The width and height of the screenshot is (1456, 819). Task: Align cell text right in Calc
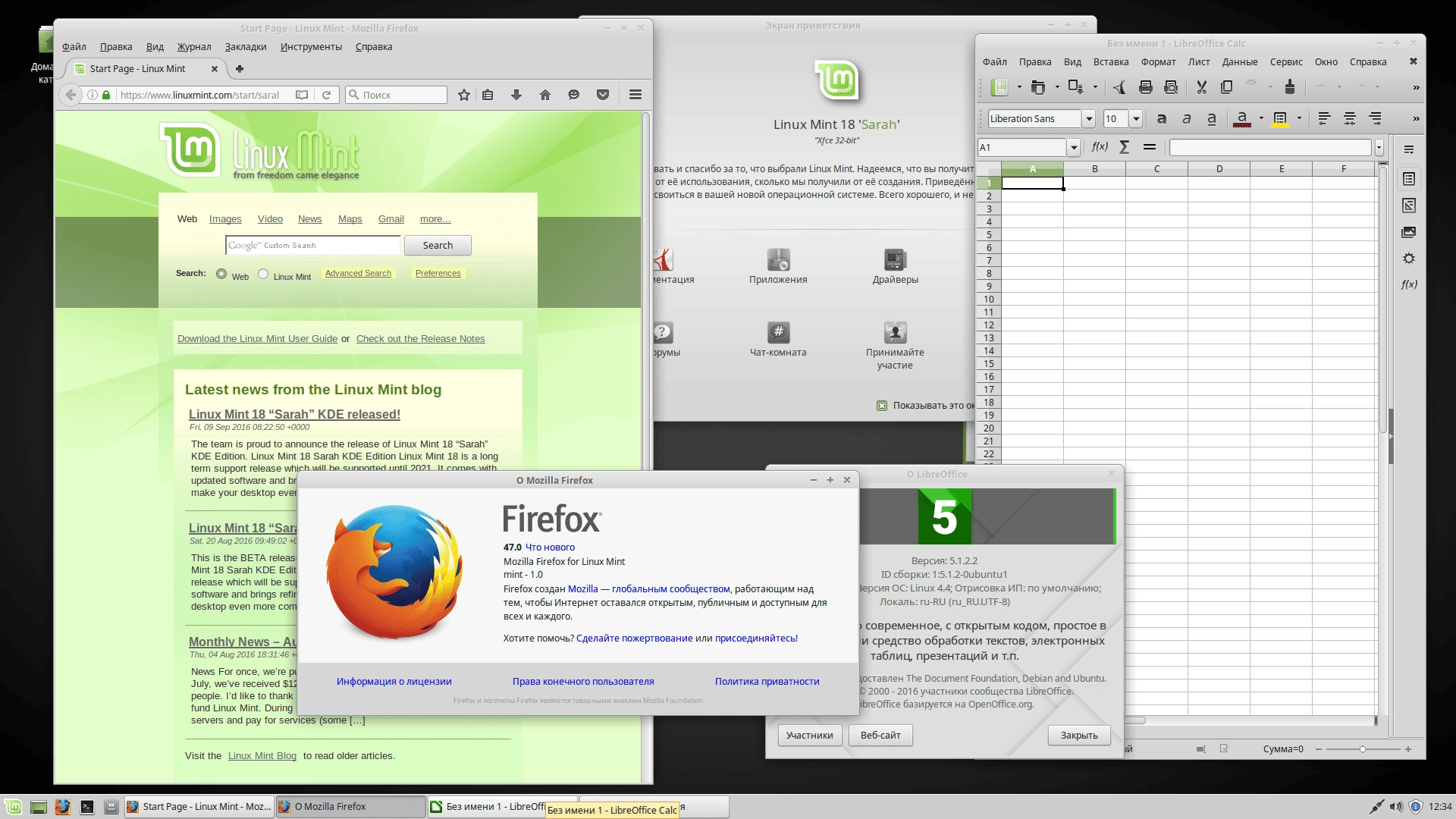pyautogui.click(x=1375, y=119)
